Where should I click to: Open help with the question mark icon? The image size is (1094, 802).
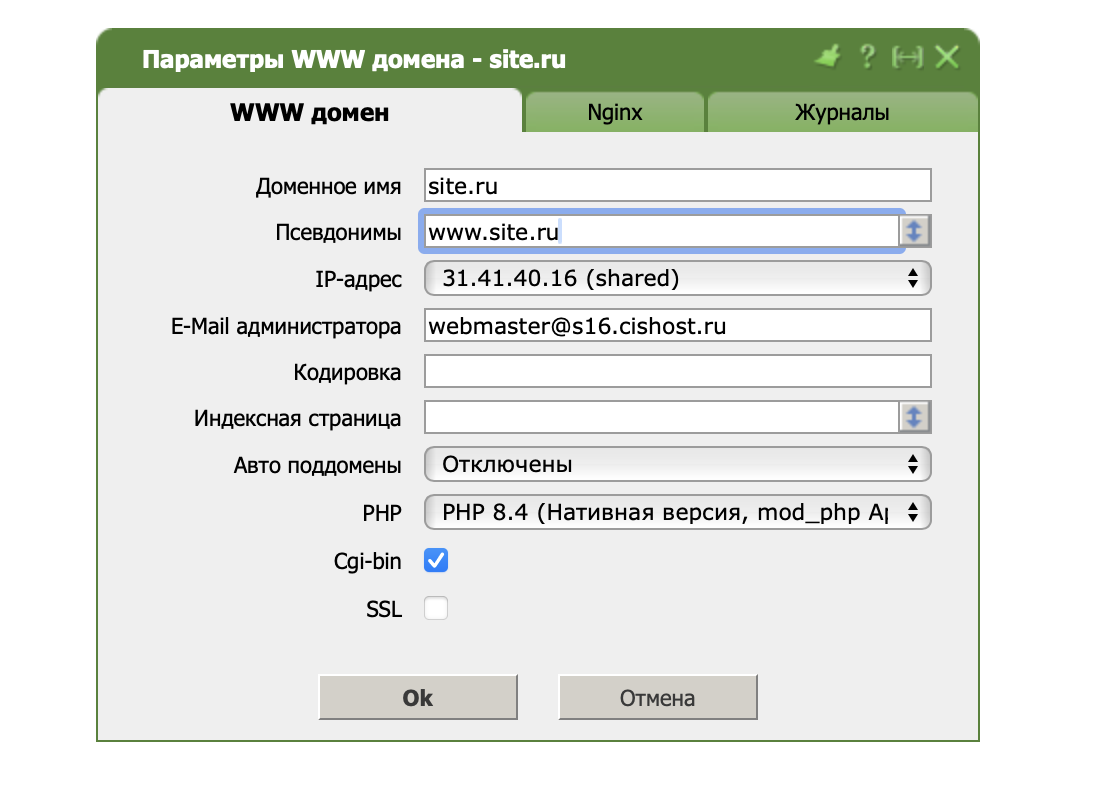pos(868,58)
